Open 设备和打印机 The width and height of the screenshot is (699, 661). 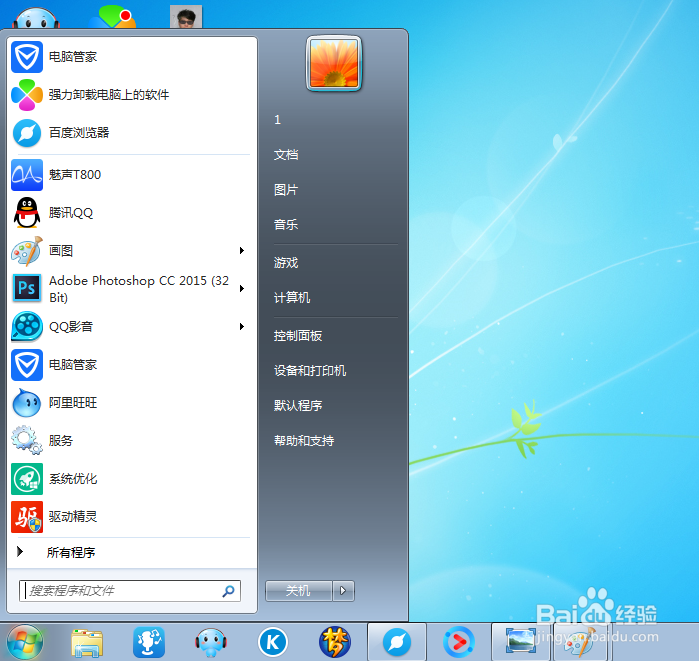pos(310,370)
